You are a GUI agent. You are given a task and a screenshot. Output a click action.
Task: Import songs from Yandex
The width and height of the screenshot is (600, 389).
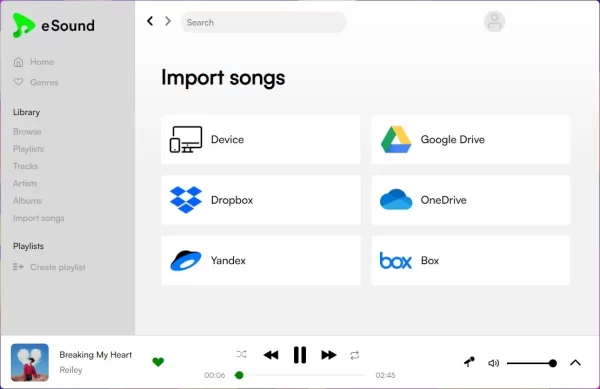point(261,260)
